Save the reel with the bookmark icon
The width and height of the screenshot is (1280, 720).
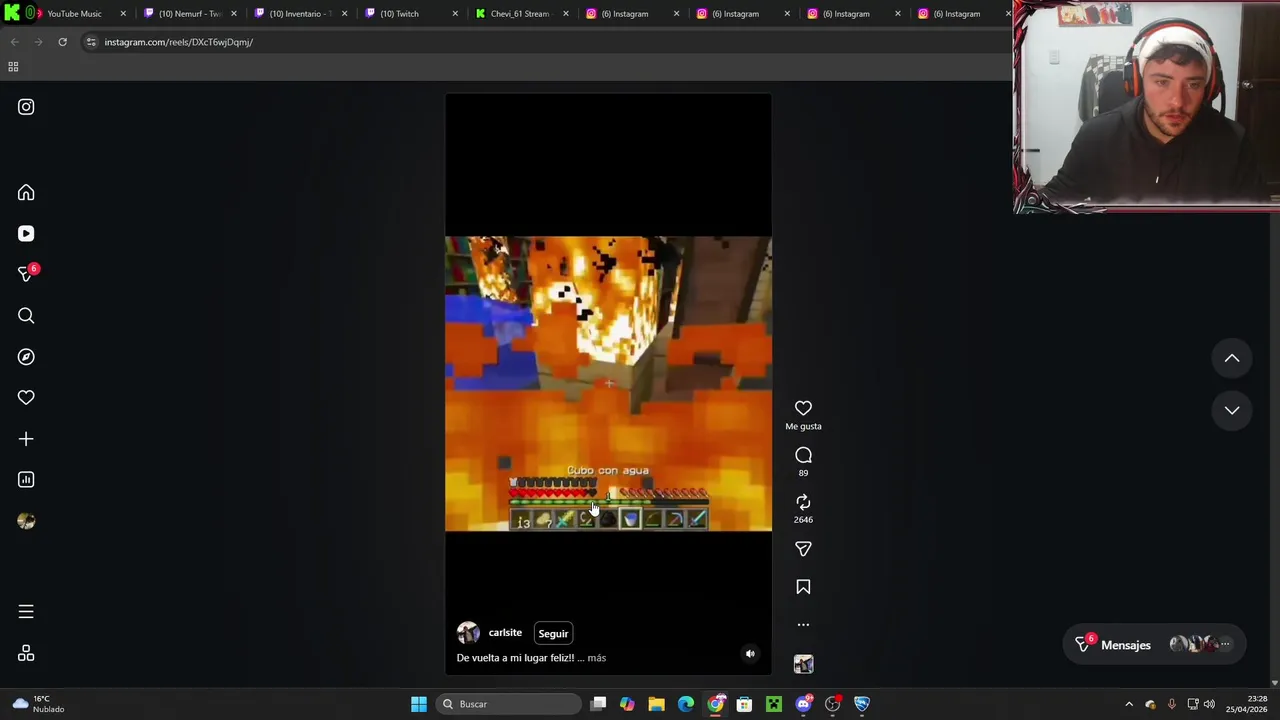803,587
